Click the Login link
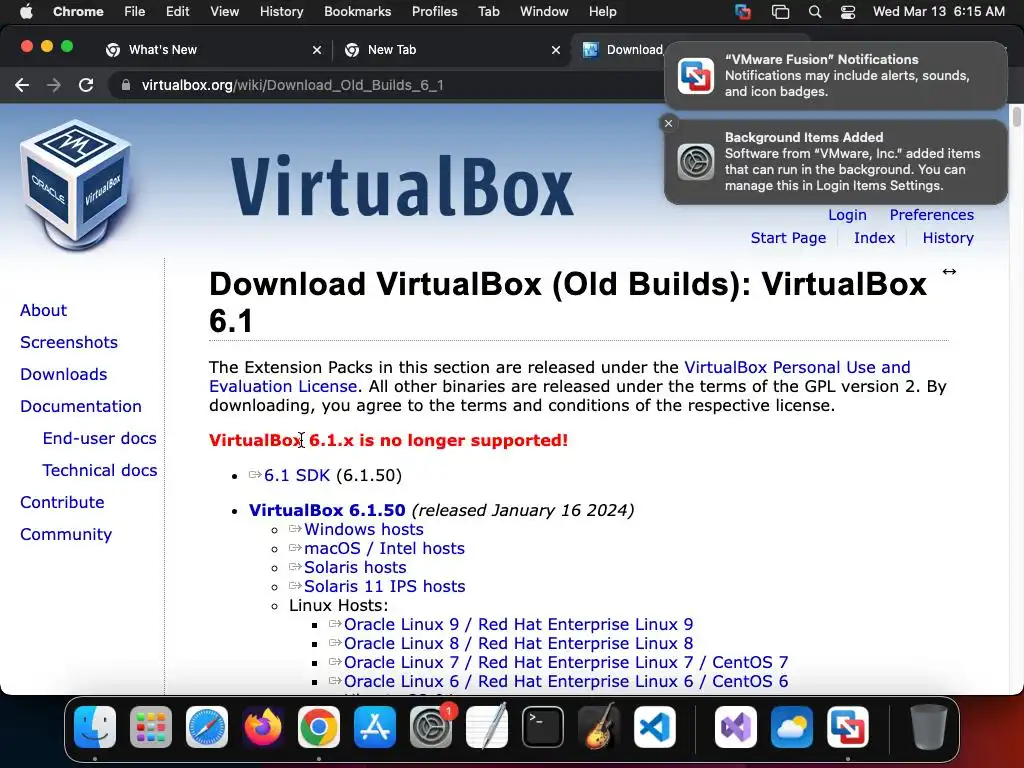The height and width of the screenshot is (768, 1024). pyautogui.click(x=847, y=215)
